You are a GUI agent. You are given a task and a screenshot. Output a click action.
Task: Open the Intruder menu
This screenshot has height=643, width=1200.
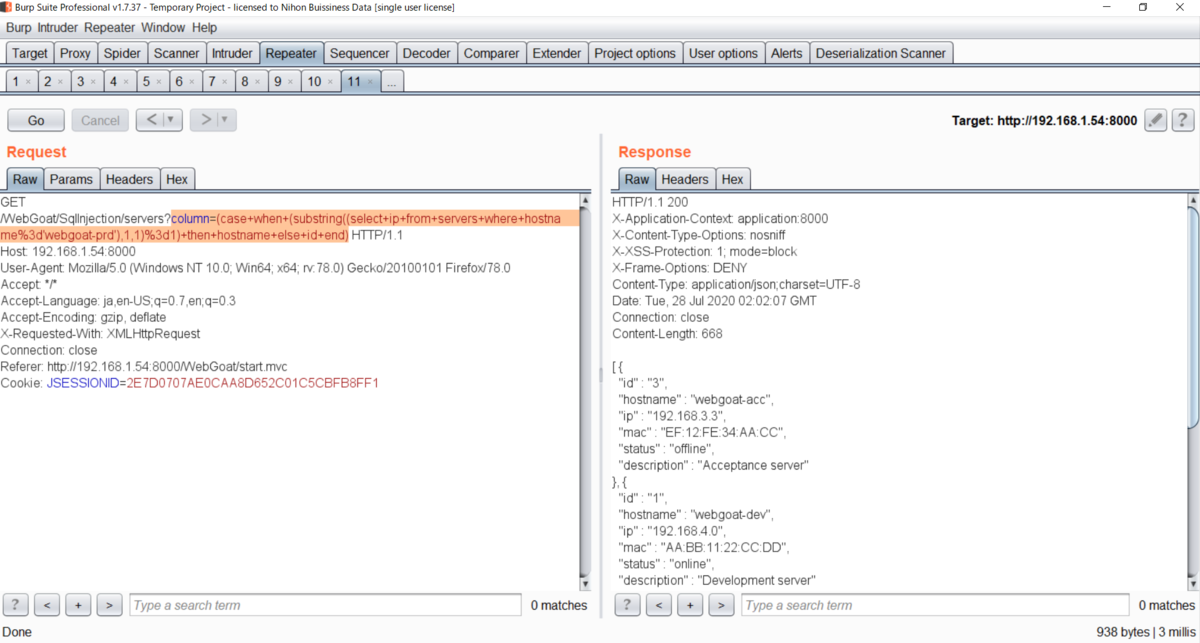pyautogui.click(x=59, y=27)
